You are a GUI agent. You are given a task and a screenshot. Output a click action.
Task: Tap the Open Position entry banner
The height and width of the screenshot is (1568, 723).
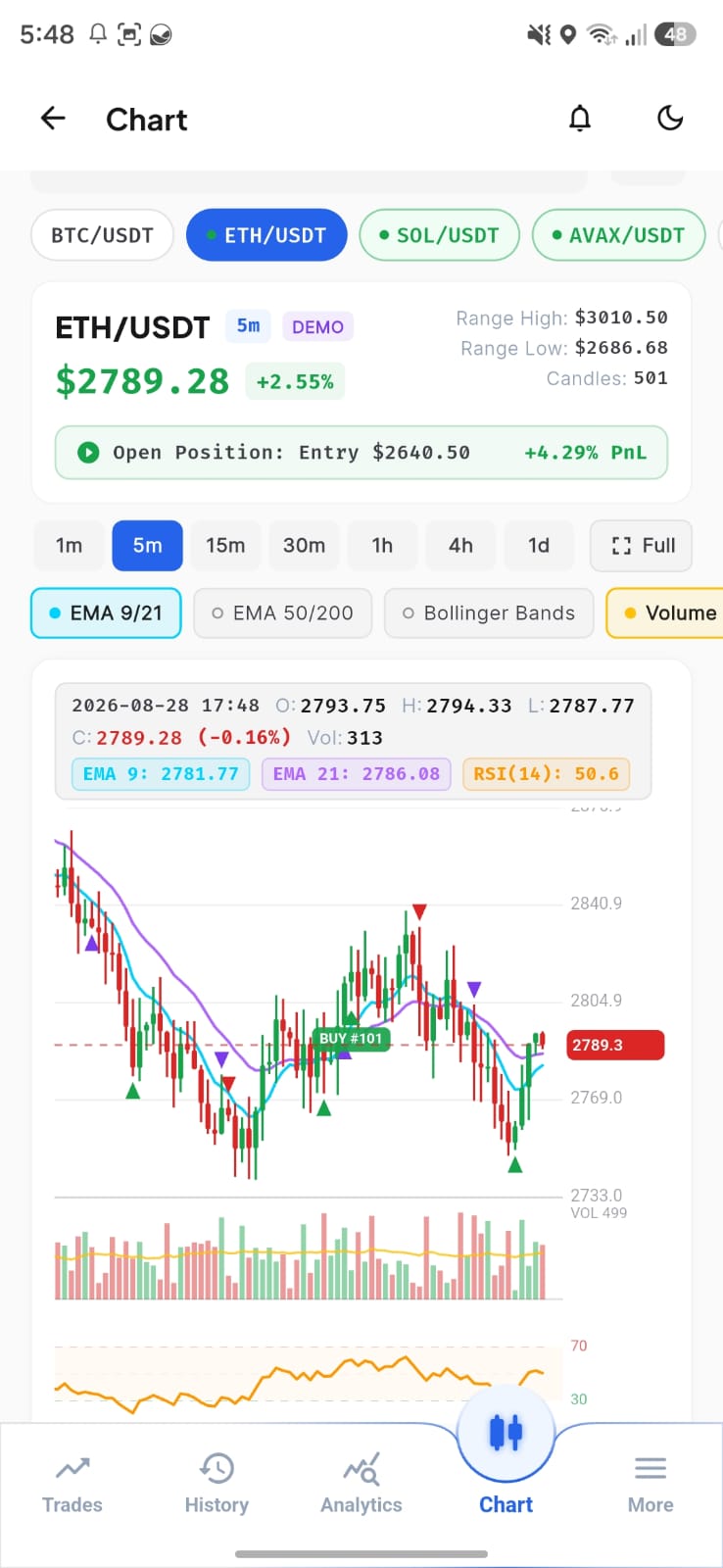coord(361,453)
